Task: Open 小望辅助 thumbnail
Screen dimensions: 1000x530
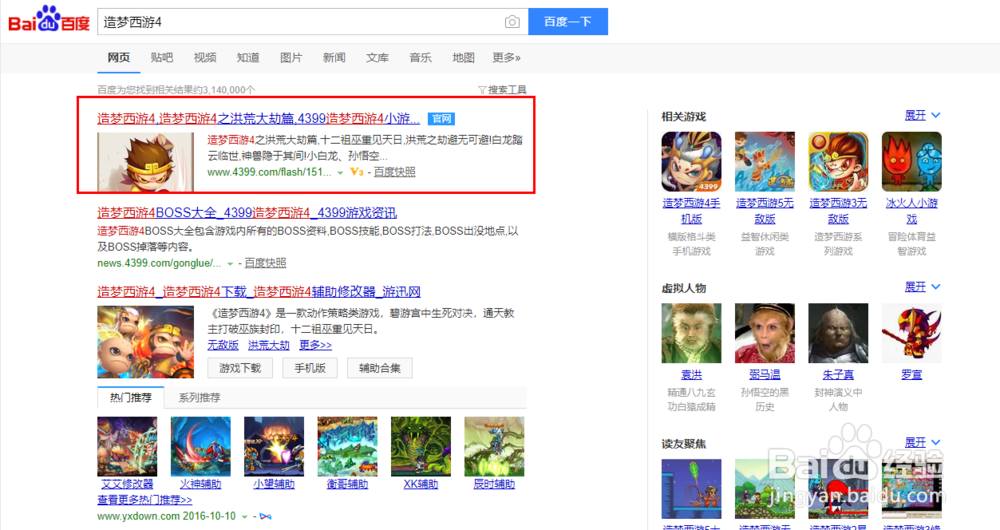Action: point(274,446)
